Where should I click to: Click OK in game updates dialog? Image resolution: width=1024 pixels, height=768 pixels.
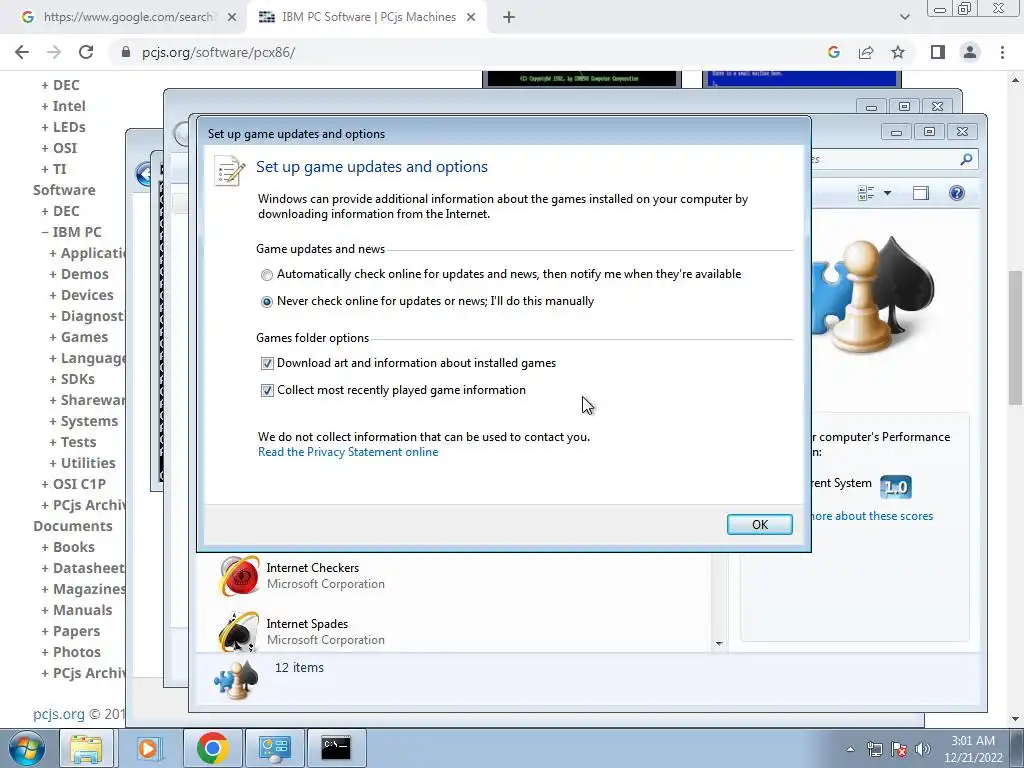pos(760,524)
